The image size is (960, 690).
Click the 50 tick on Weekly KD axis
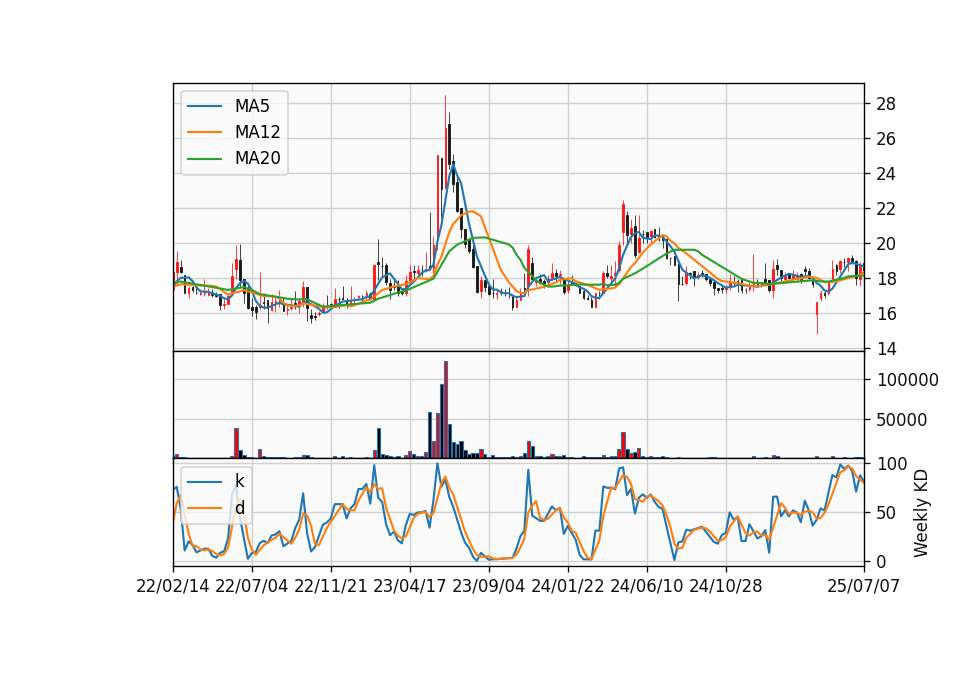[x=886, y=512]
